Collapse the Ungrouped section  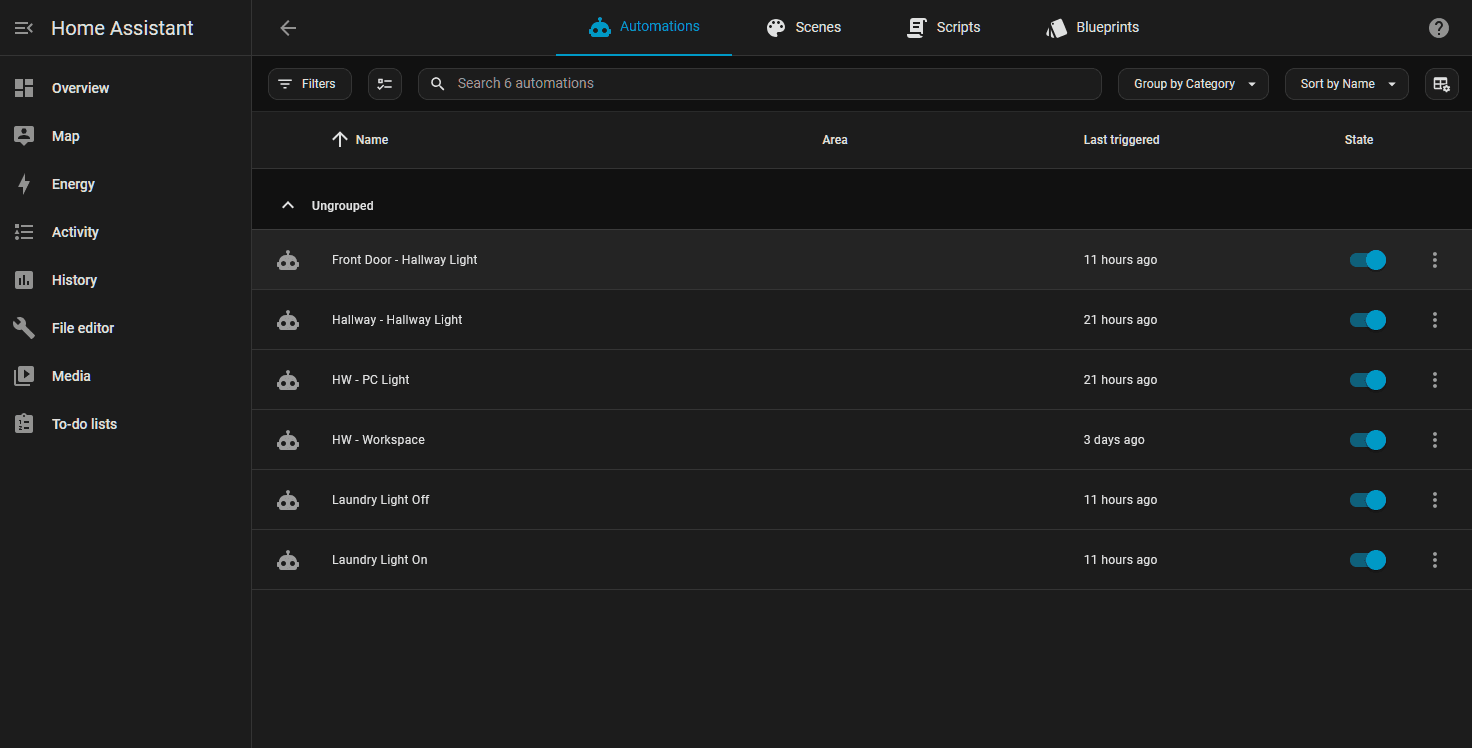288,204
